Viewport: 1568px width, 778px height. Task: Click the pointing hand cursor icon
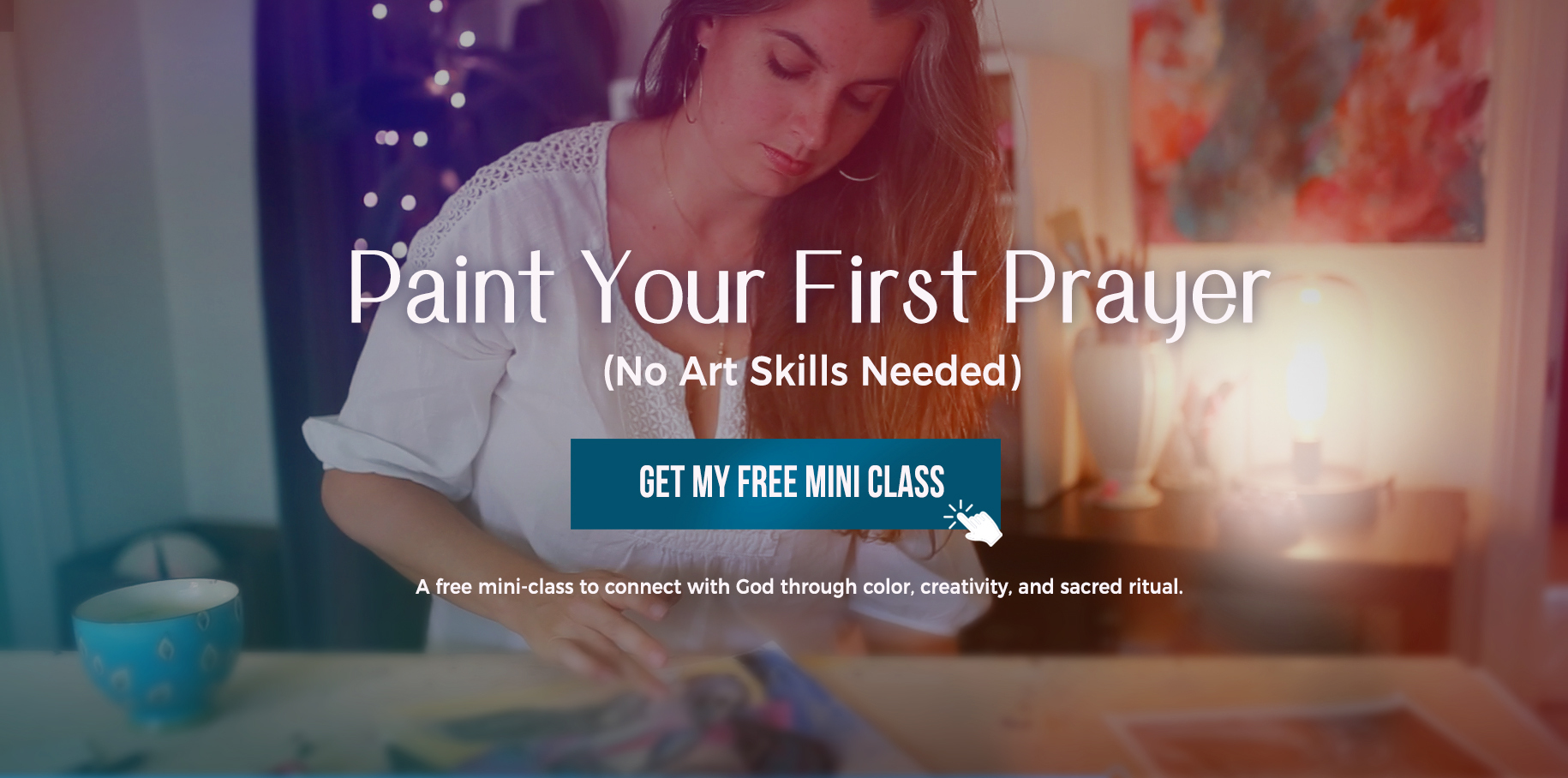coord(975,524)
